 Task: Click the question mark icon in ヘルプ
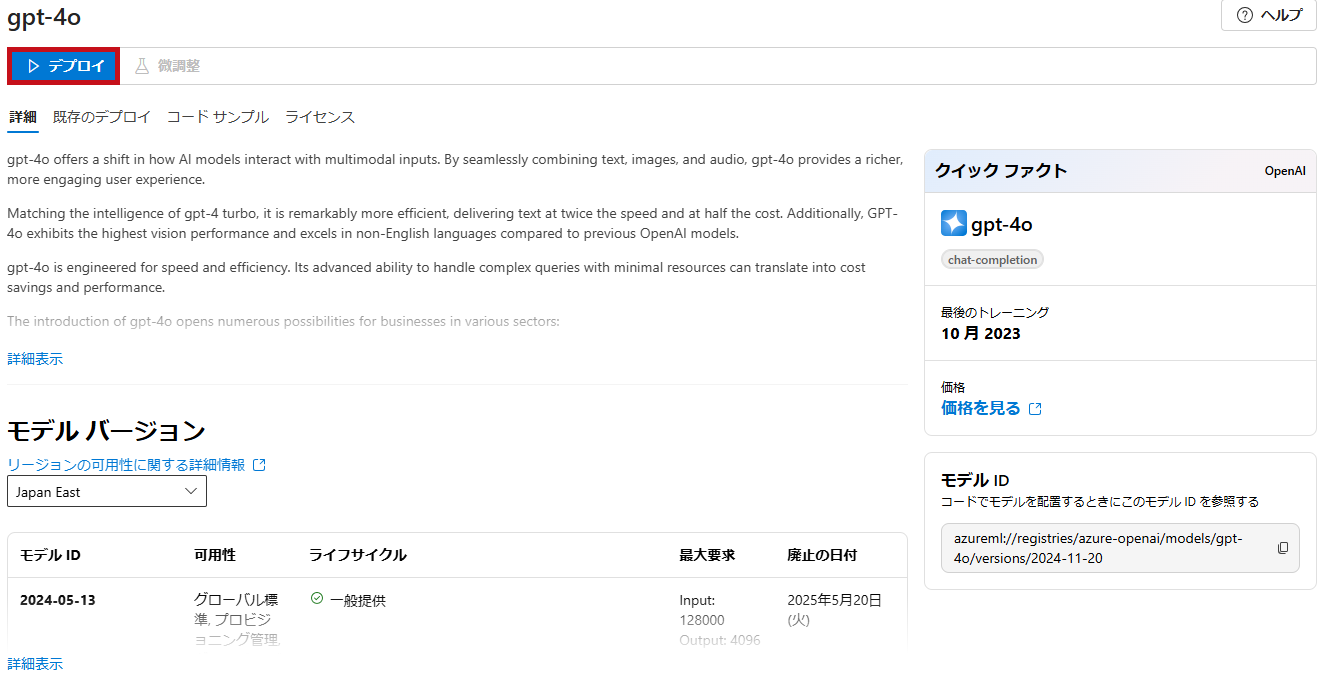[x=1245, y=15]
